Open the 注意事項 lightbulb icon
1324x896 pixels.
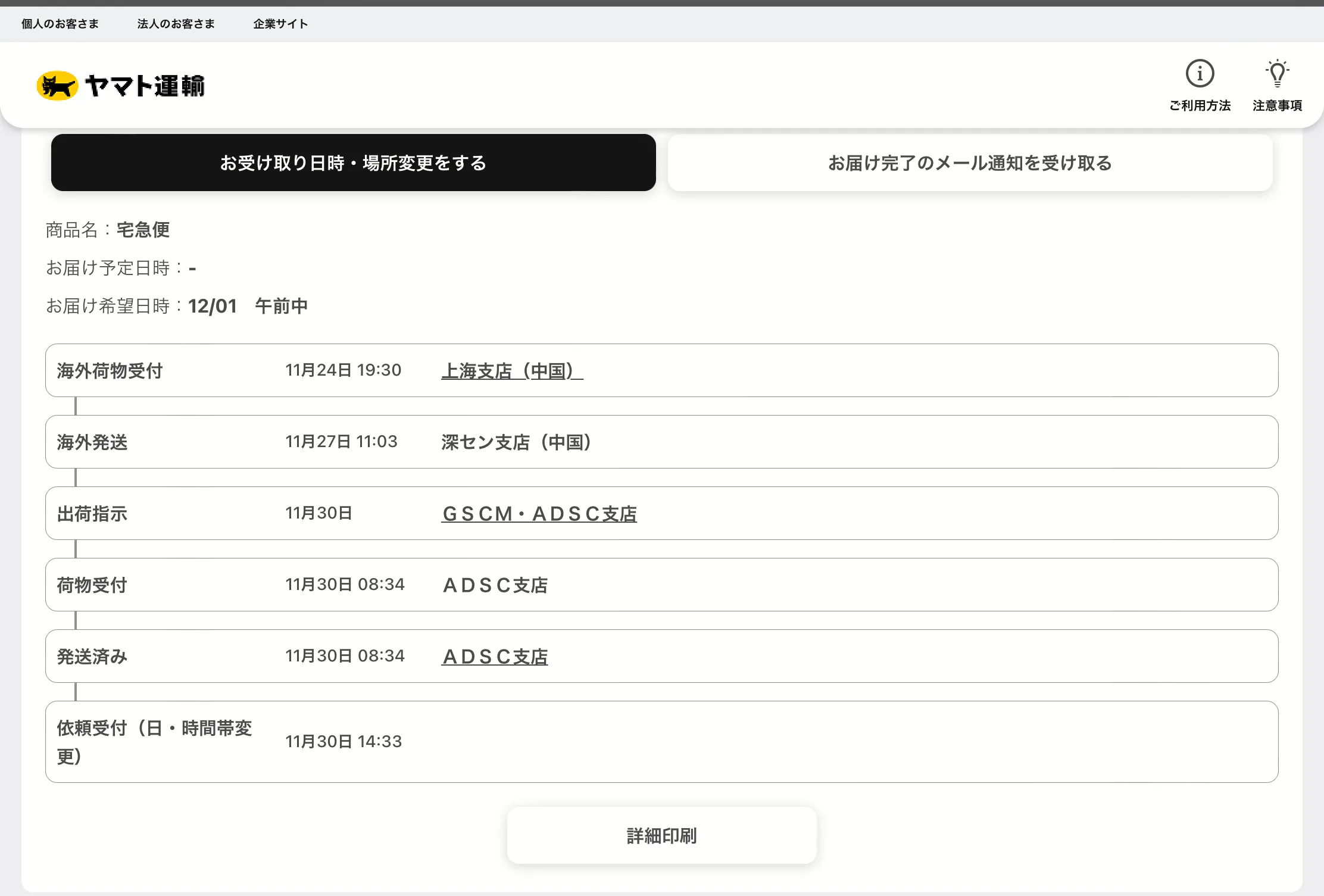1277,74
